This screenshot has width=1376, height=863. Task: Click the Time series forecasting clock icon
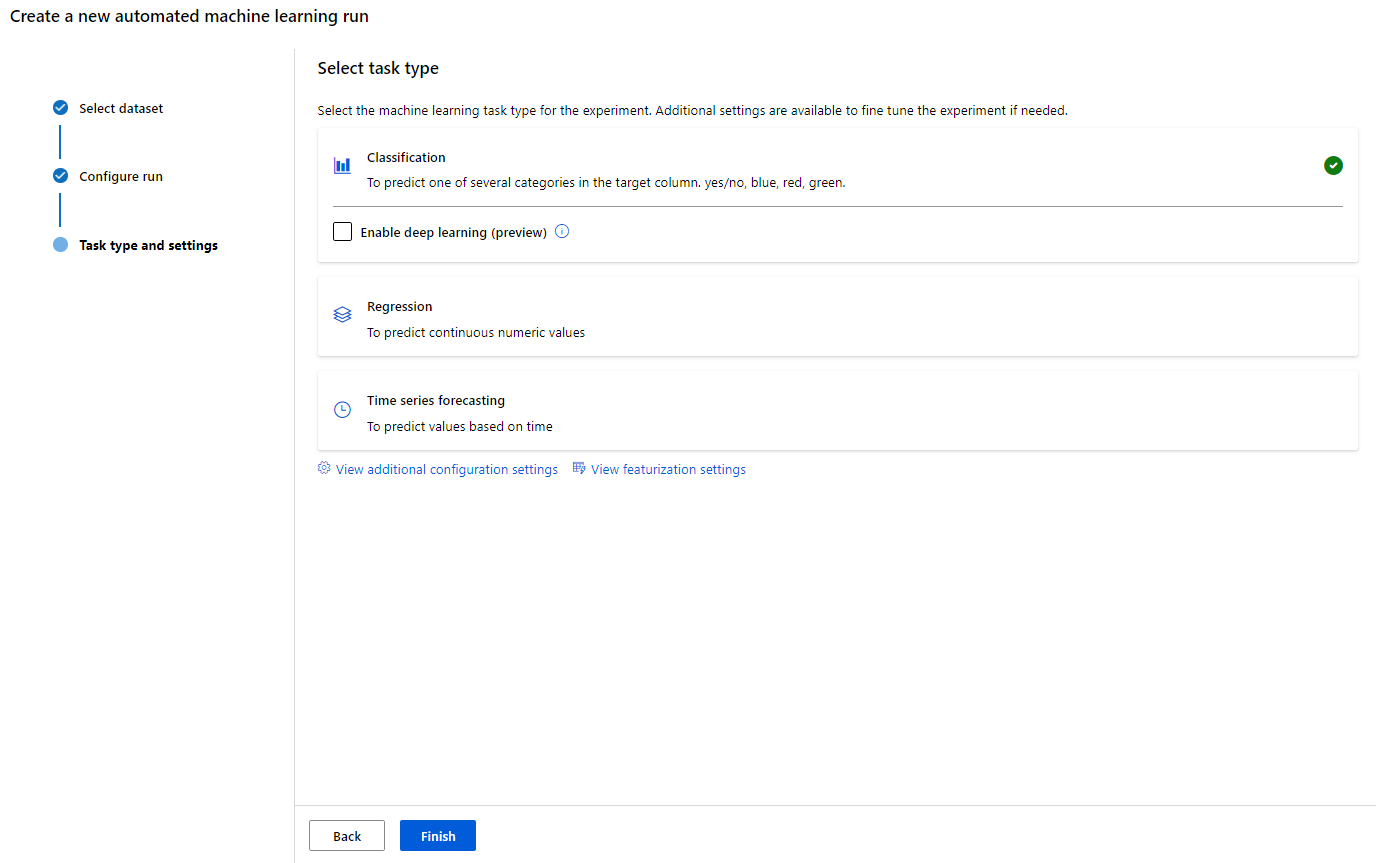tap(342, 409)
